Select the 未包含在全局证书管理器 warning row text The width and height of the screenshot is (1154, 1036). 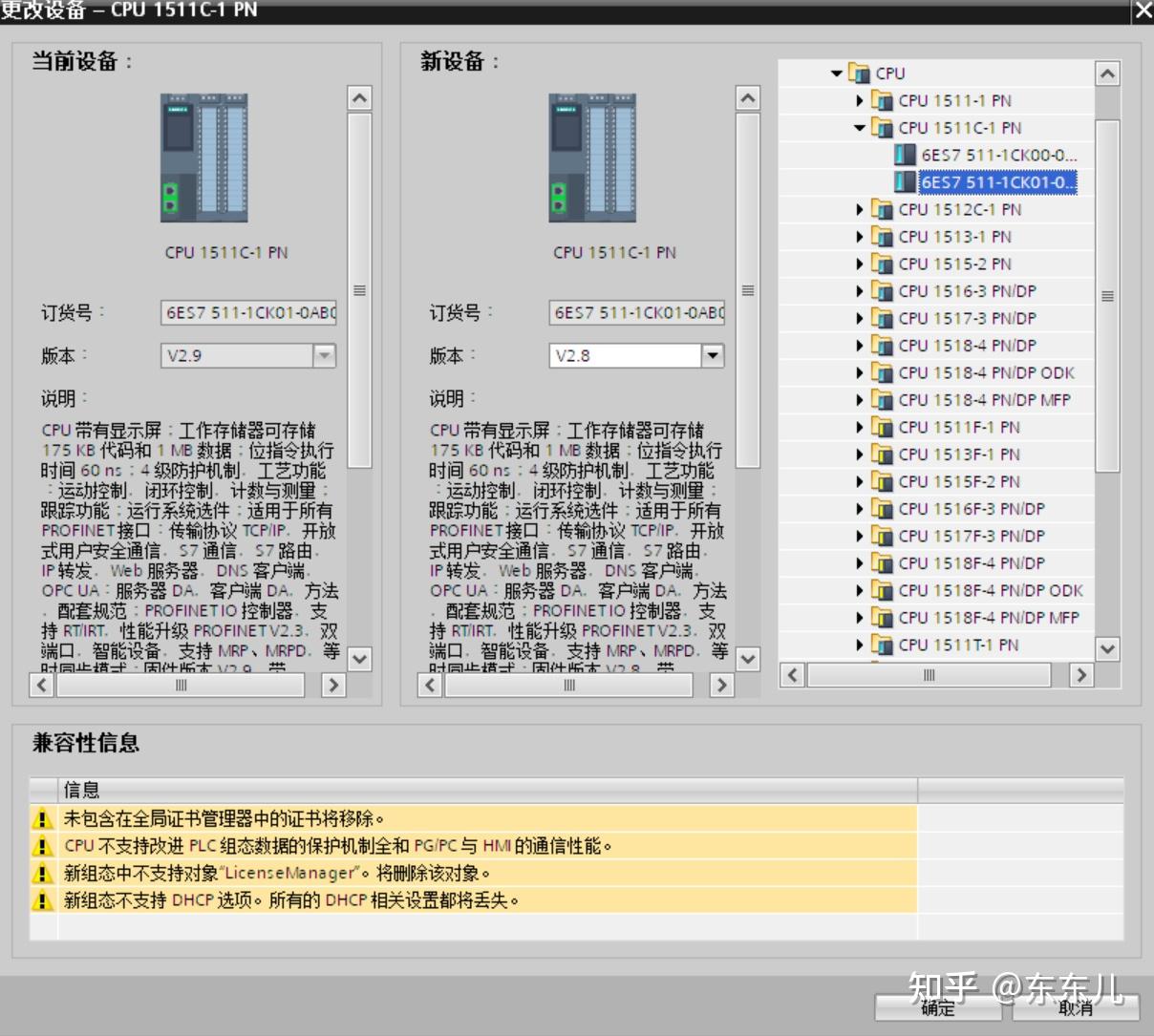(x=224, y=818)
